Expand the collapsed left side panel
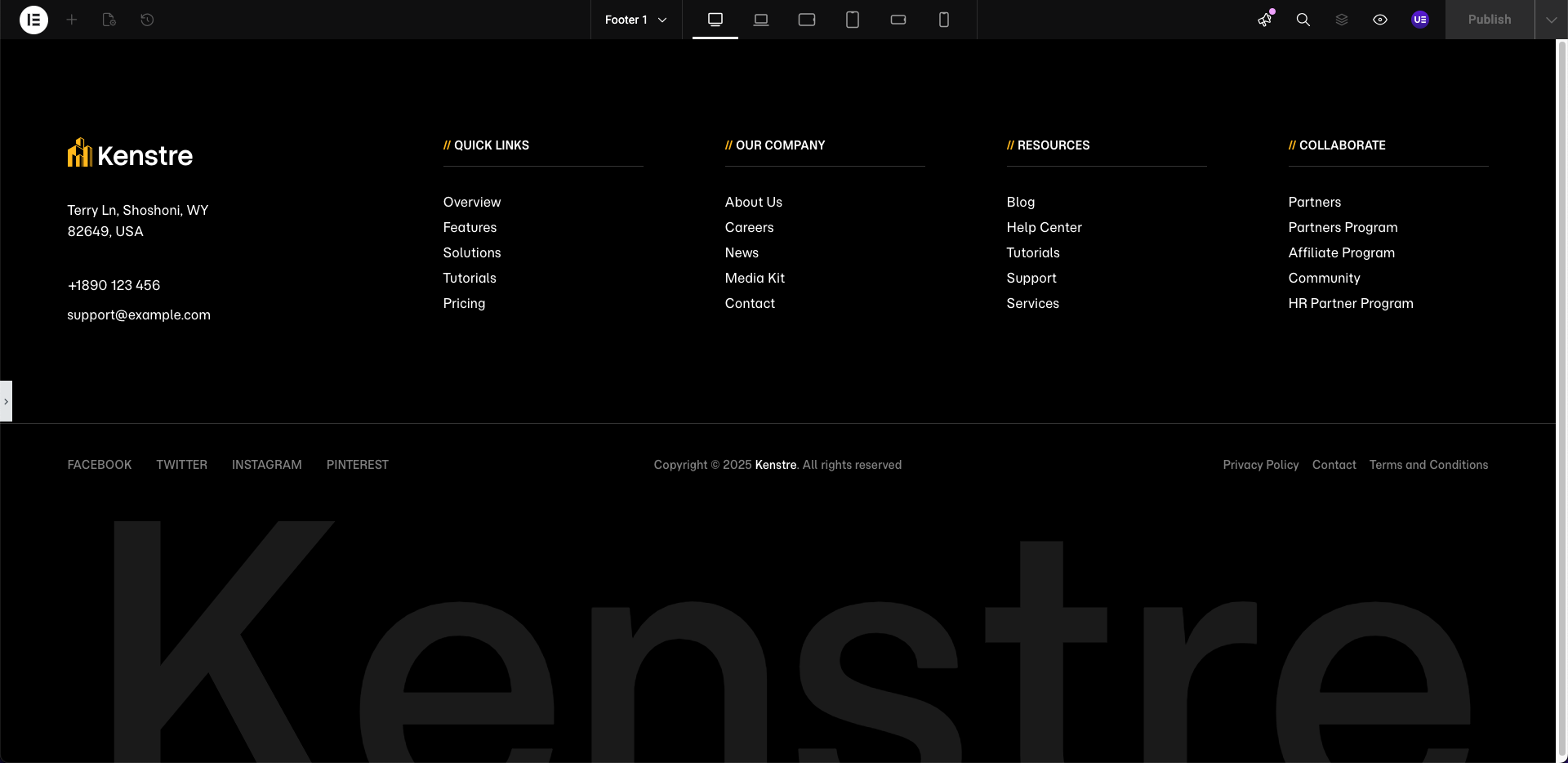The image size is (1568, 763). tap(6, 401)
